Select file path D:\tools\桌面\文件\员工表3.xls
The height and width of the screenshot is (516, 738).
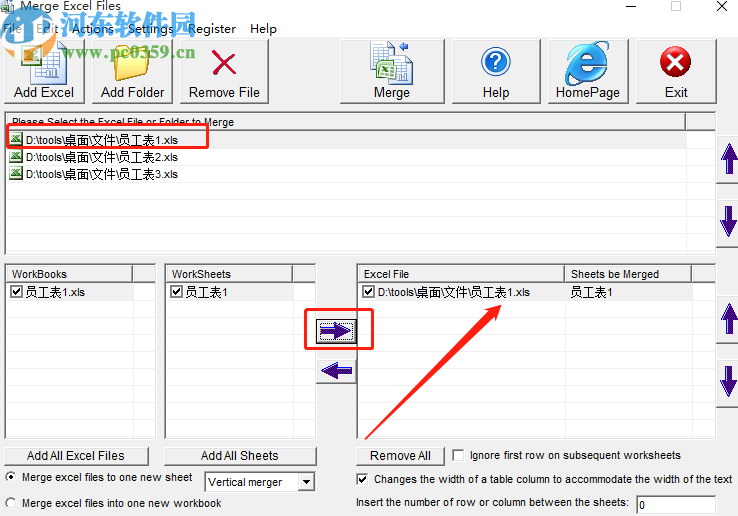click(x=102, y=174)
